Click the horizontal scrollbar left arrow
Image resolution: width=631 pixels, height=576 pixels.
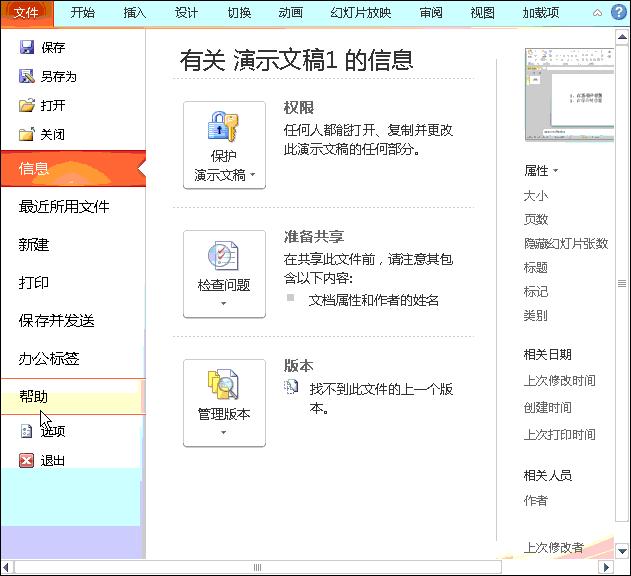[x=6, y=568]
